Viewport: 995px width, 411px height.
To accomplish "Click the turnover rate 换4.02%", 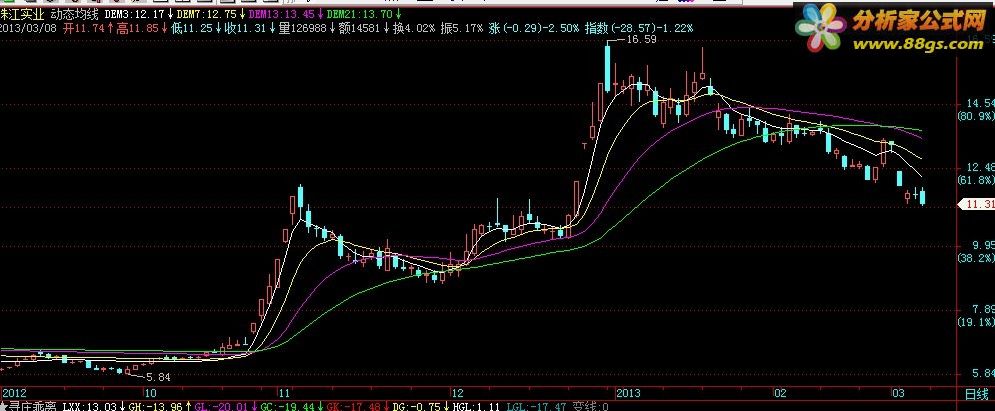I will tap(414, 28).
